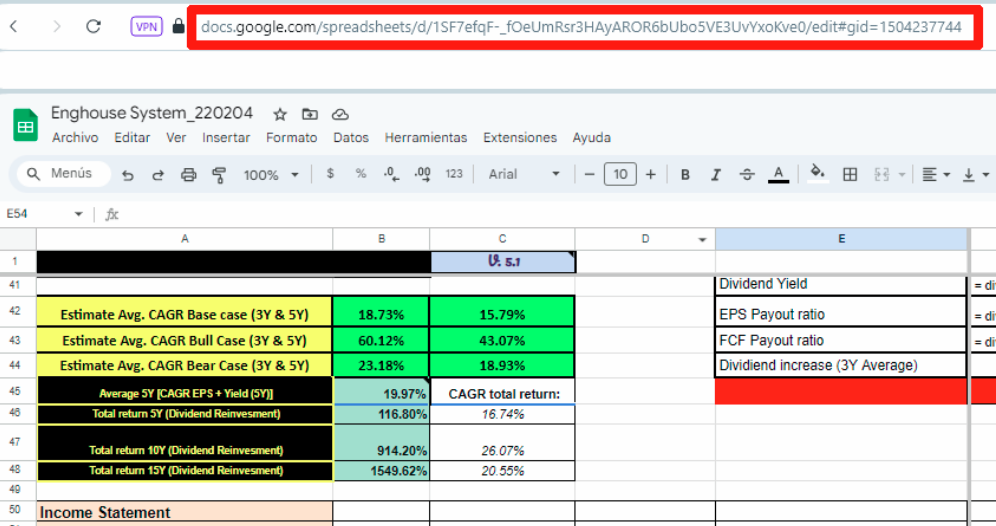The image size is (996, 526).
Task: Redo the last action
Action: pyautogui.click(x=158, y=175)
